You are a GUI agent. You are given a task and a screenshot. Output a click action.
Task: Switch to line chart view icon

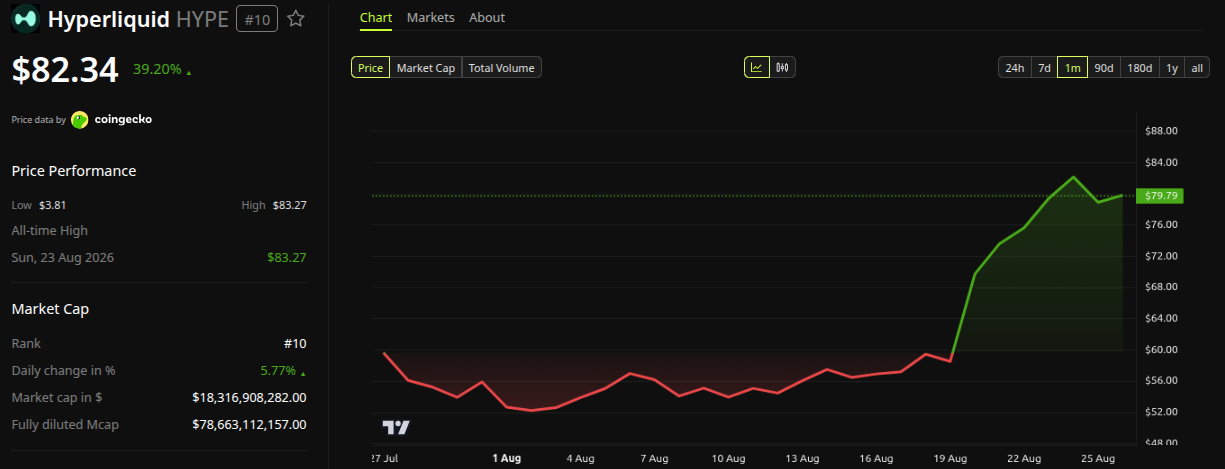click(x=756, y=68)
